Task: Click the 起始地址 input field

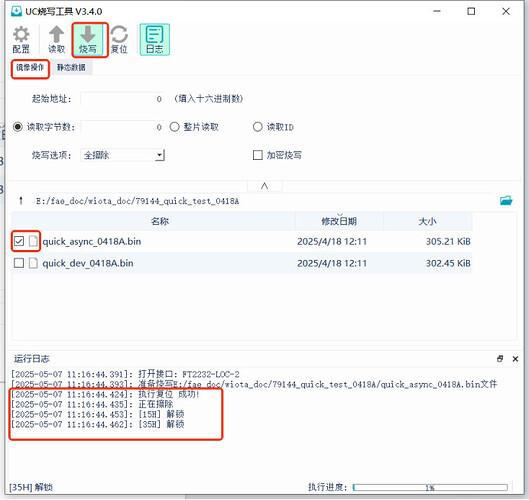Action: [x=122, y=99]
